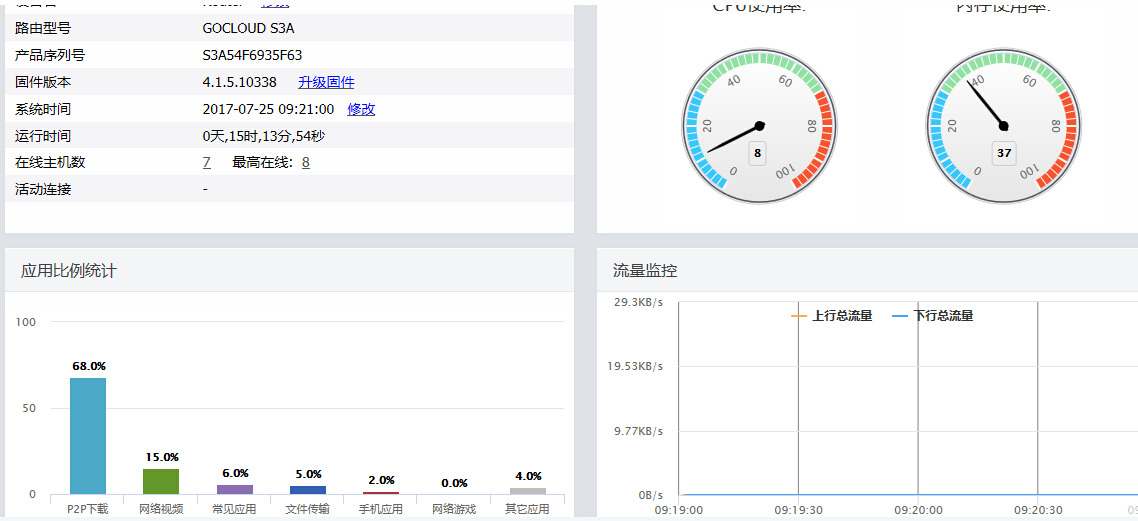The height and width of the screenshot is (521, 1138).
Task: Click the 流量监控 panel header
Action: point(645,270)
